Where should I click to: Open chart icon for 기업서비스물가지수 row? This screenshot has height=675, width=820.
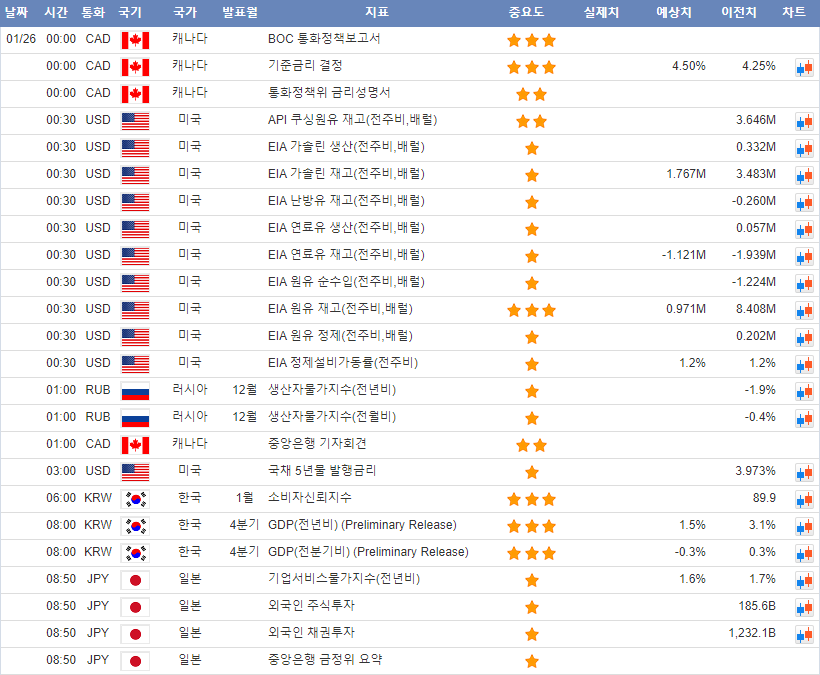[804, 580]
